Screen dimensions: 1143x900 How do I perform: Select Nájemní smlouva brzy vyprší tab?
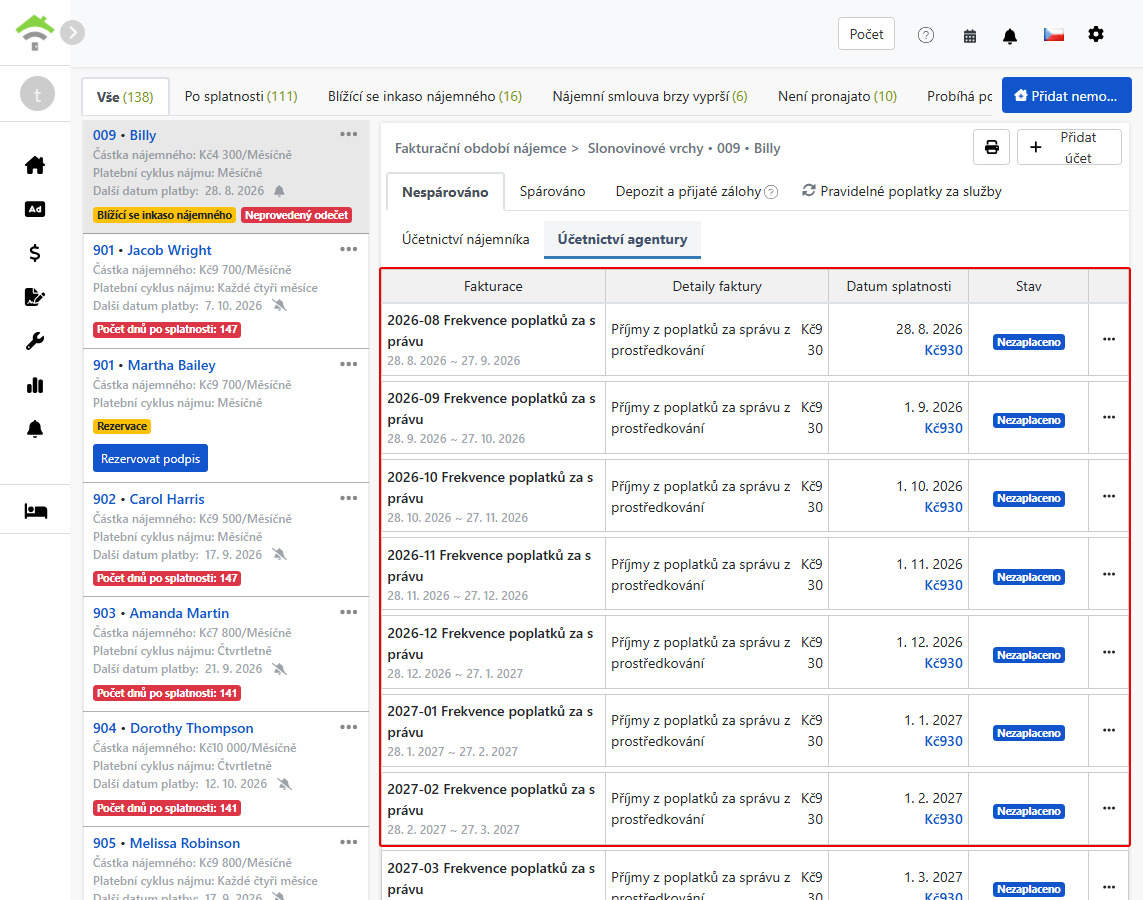pos(650,96)
